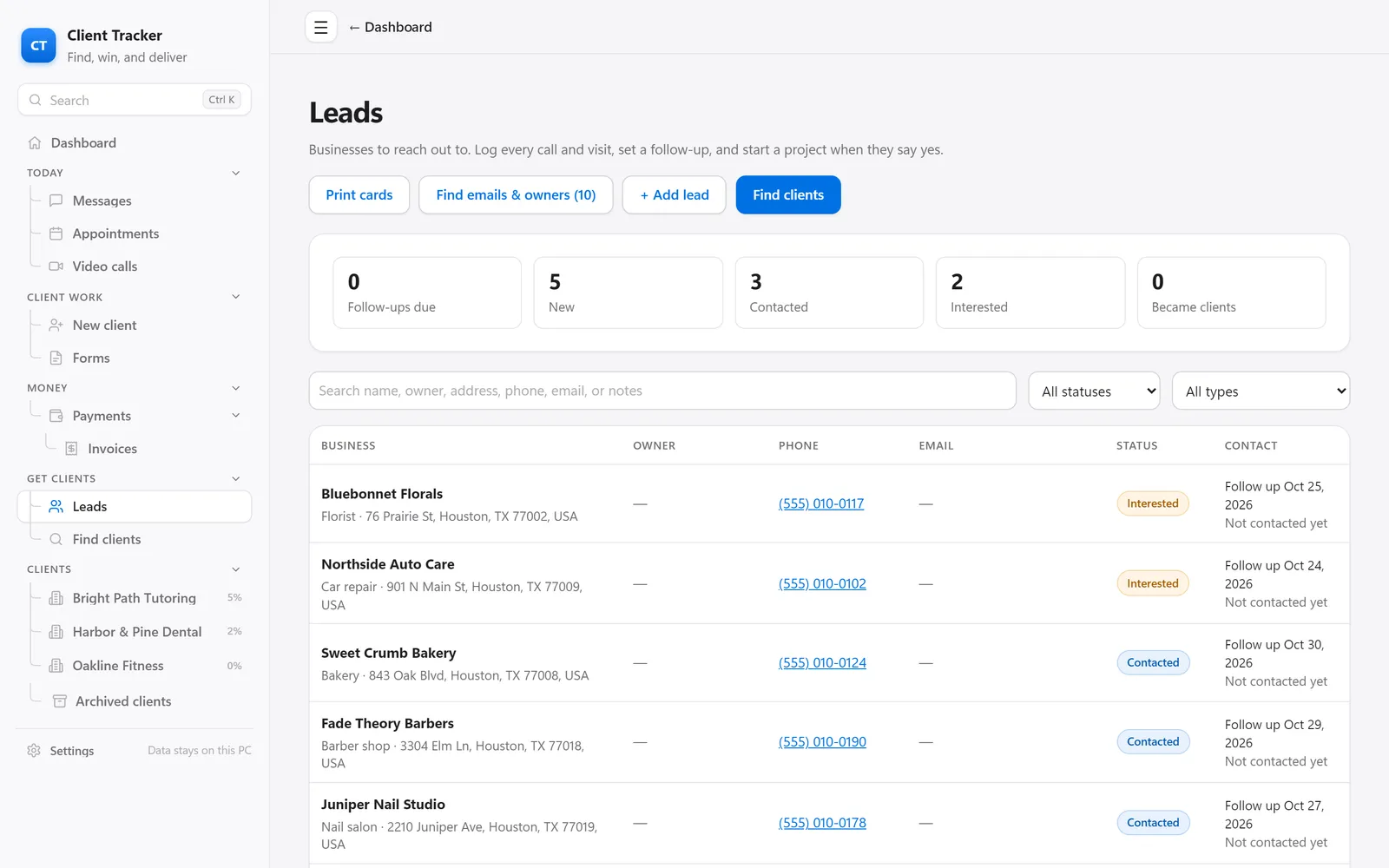Click the CT Client Tracker logo

point(38,46)
